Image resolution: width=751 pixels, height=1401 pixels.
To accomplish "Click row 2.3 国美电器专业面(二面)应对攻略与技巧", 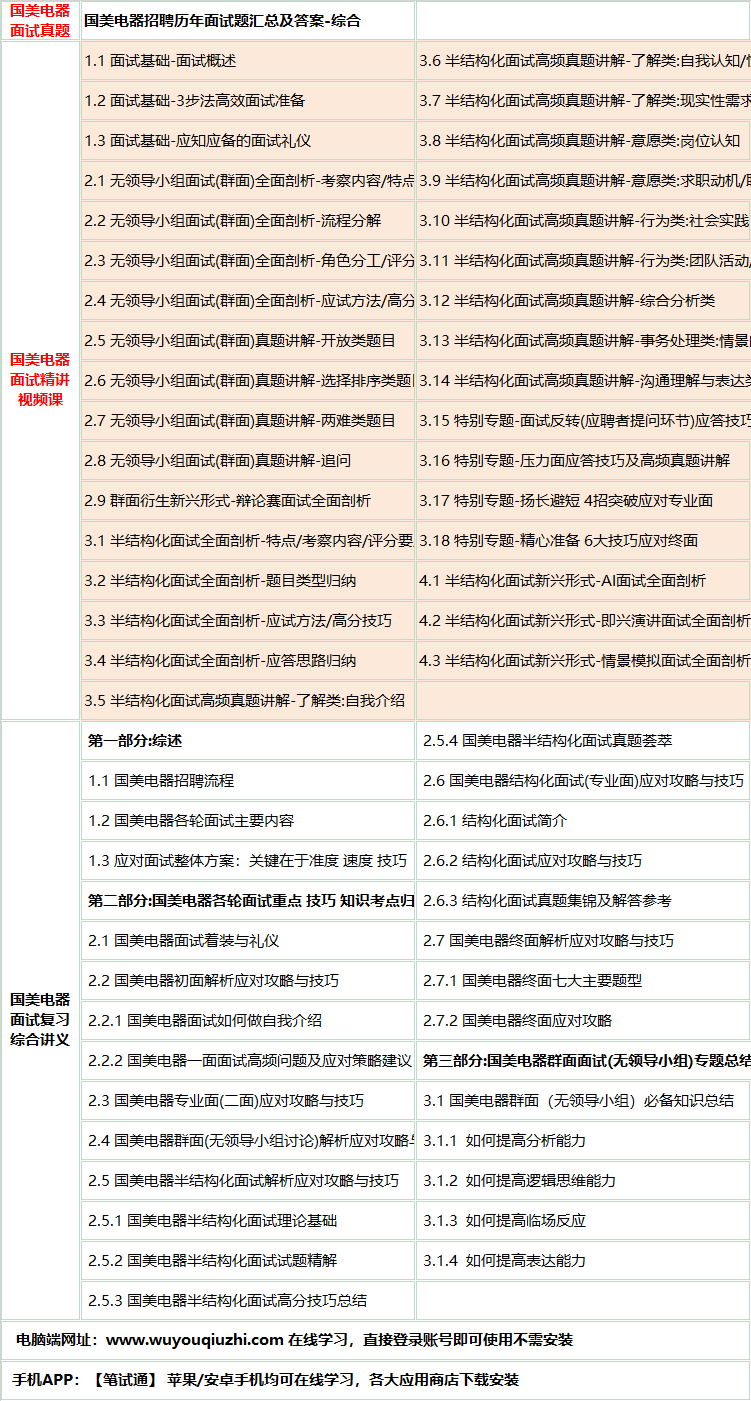I will click(248, 1100).
